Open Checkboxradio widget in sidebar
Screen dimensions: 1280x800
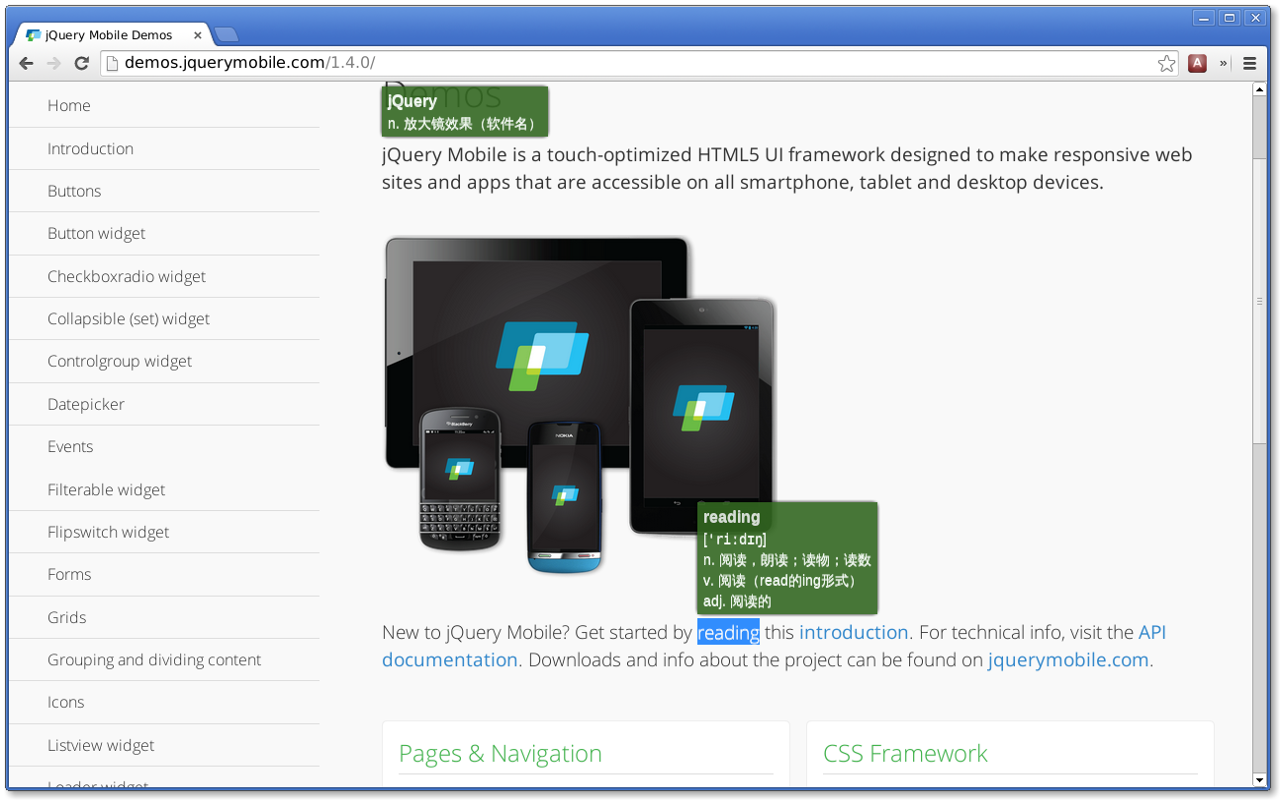click(x=164, y=277)
